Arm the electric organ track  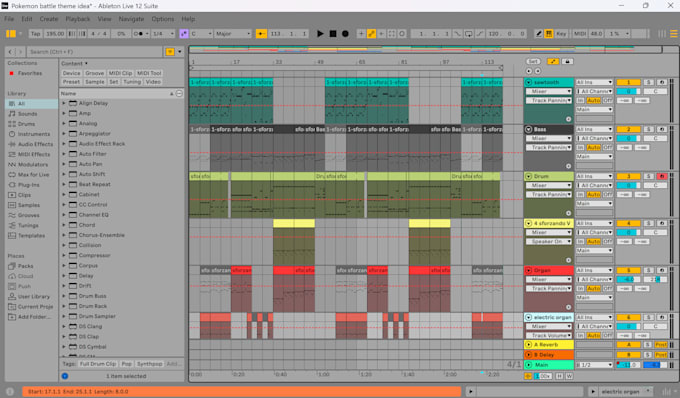[x=661, y=317]
